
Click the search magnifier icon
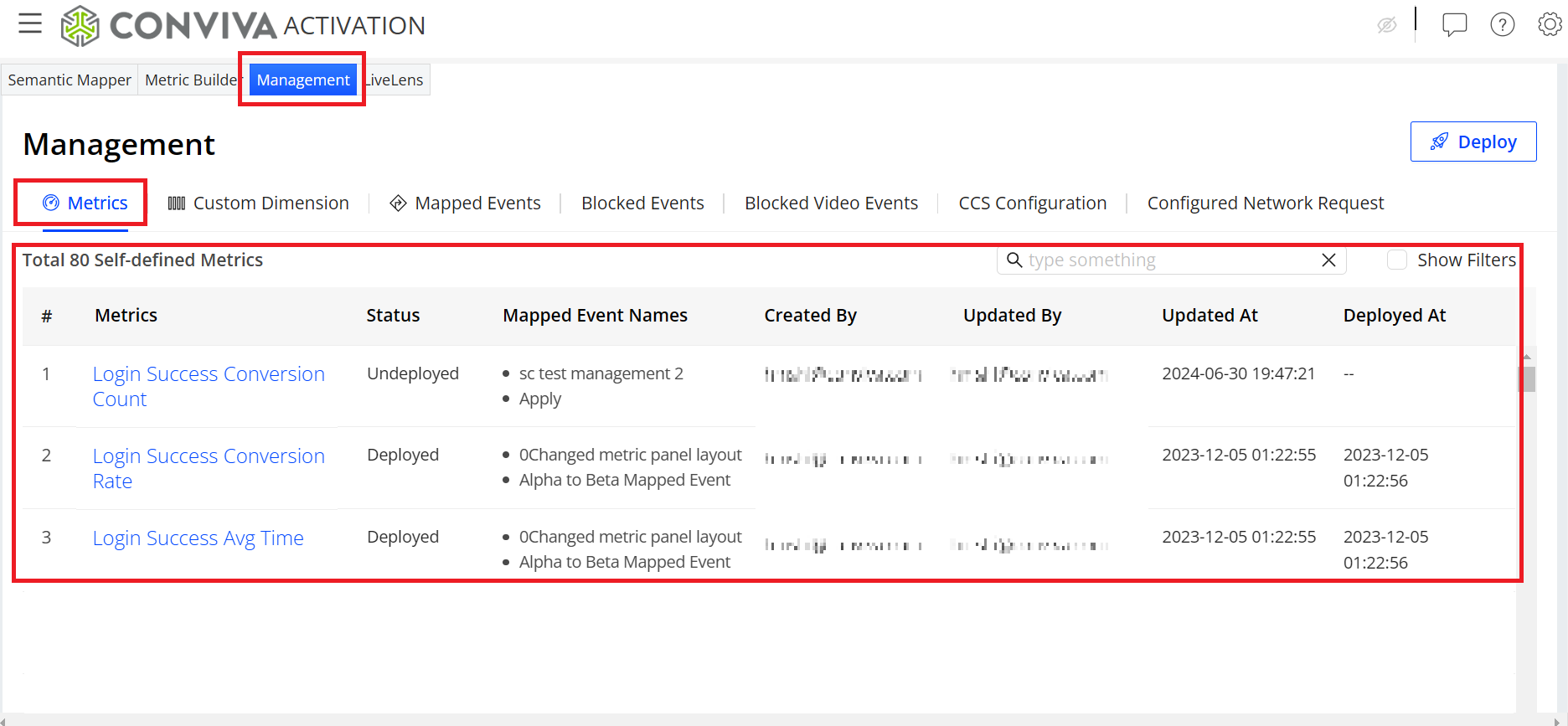(1014, 260)
